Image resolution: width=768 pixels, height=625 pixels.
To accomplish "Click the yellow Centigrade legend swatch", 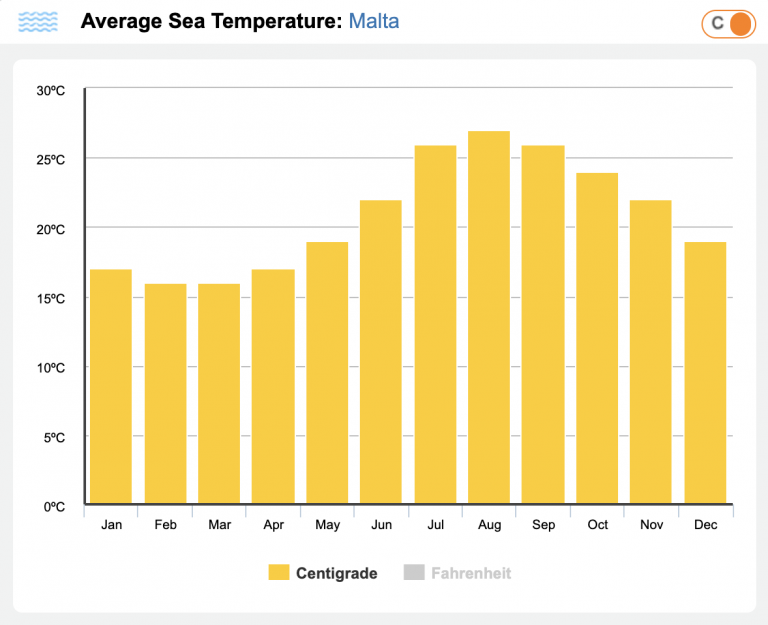I will 278,573.
